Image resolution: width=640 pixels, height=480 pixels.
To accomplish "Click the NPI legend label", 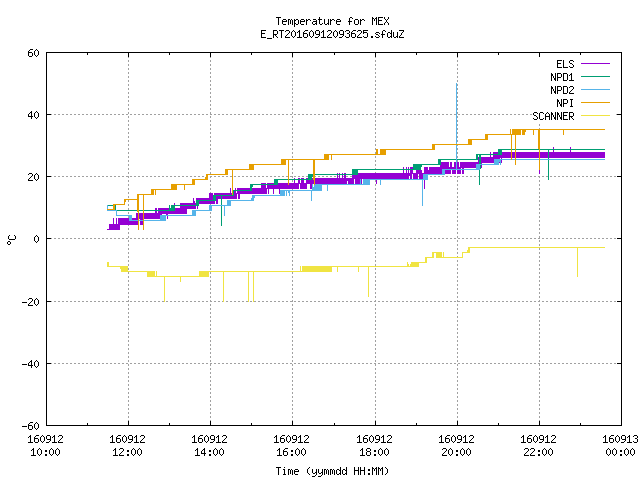I will [x=565, y=103].
